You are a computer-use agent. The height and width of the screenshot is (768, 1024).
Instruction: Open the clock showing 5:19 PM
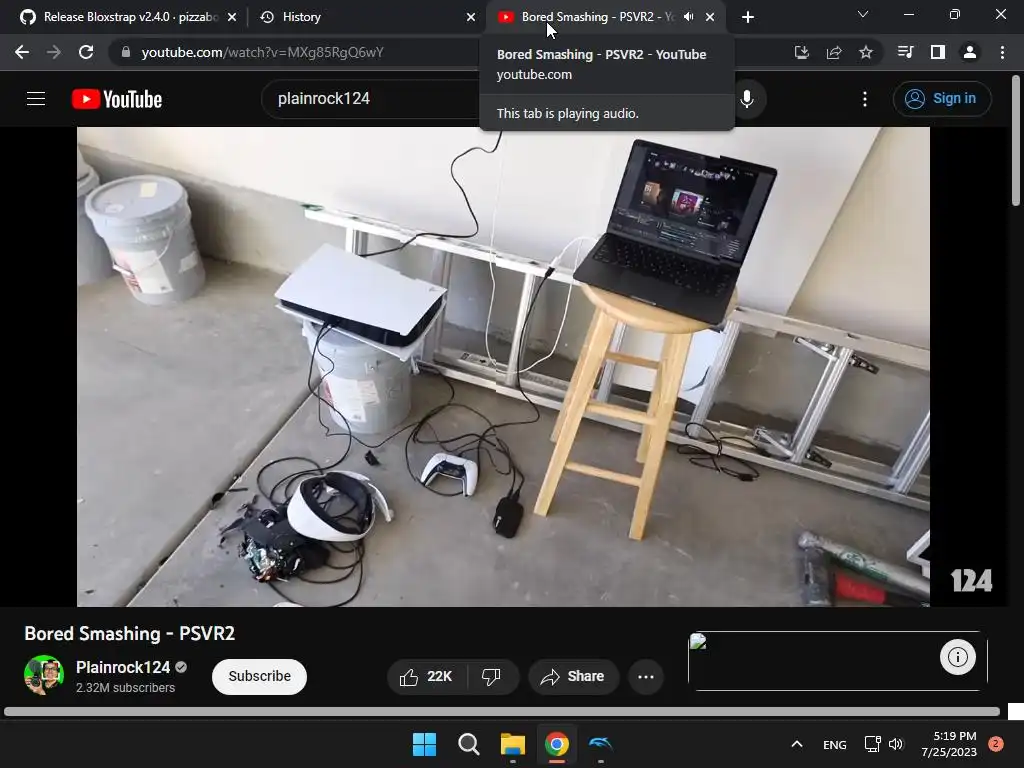(x=949, y=744)
